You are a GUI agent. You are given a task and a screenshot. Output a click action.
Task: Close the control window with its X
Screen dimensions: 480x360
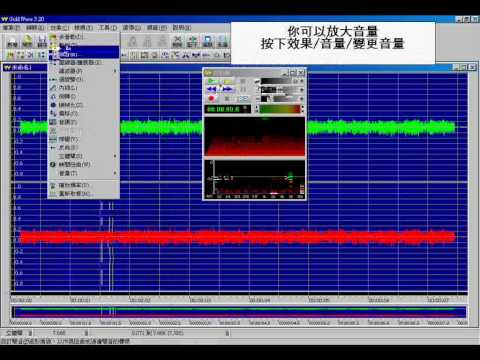tap(301, 72)
